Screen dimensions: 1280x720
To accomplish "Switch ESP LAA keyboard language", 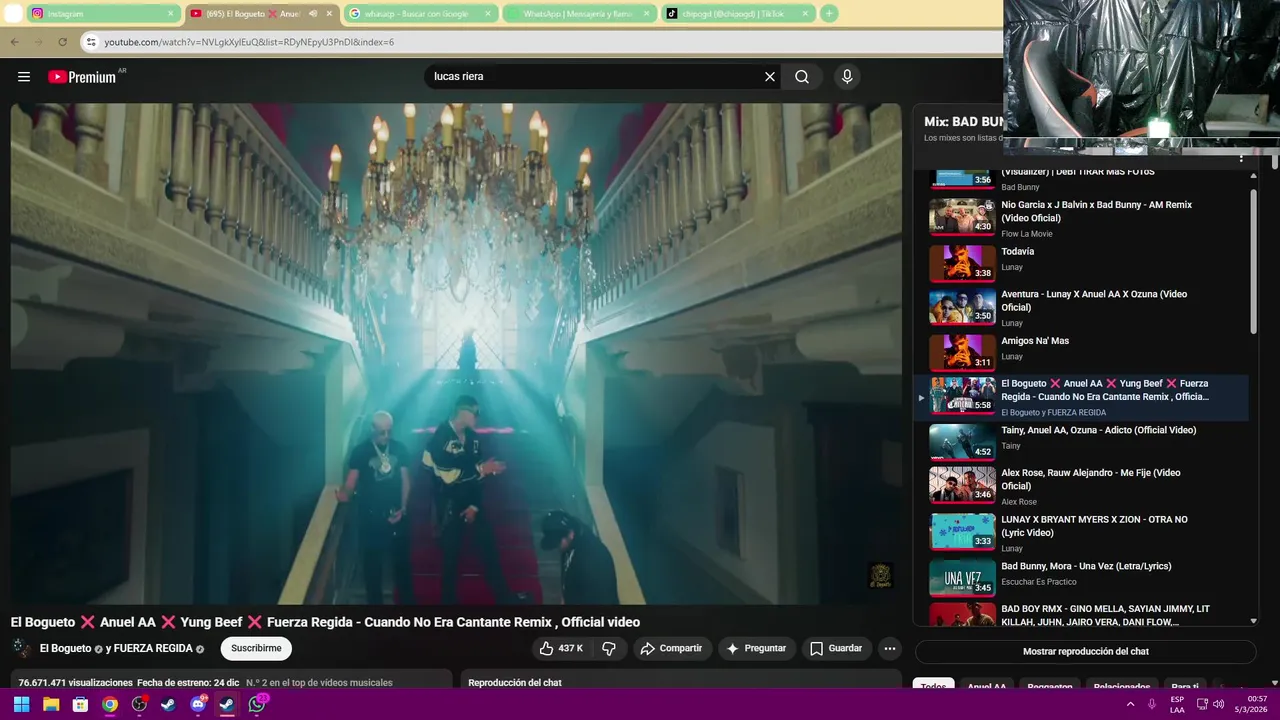I will pyautogui.click(x=1177, y=704).
